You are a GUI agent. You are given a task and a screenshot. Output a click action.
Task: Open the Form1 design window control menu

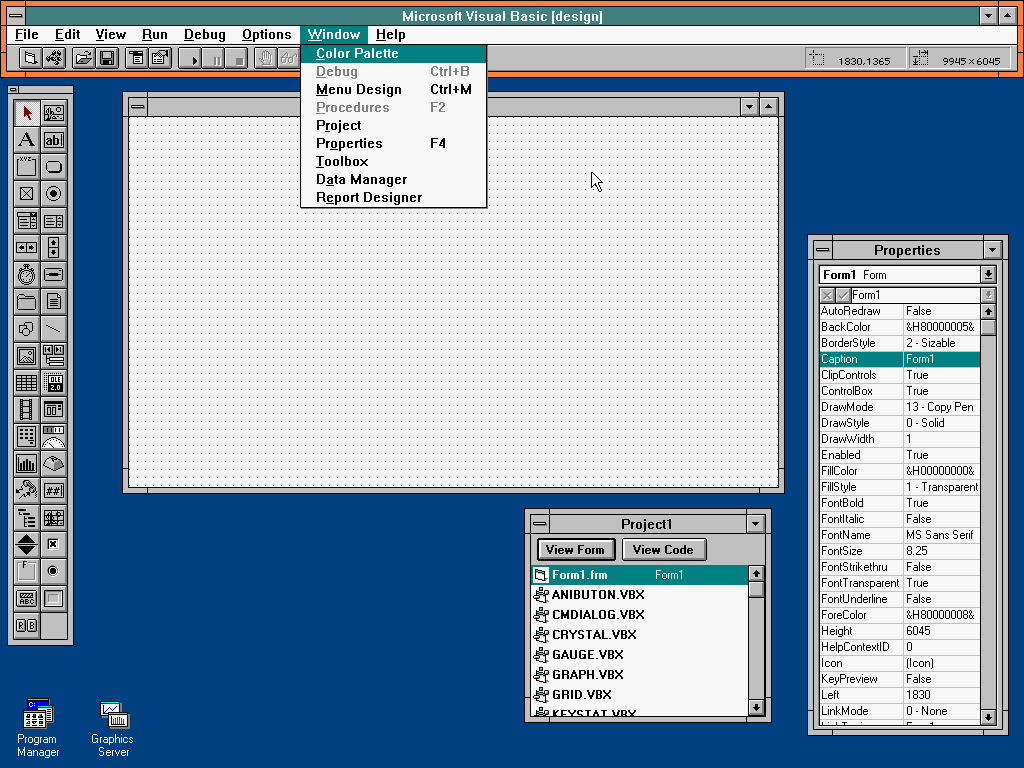point(138,106)
